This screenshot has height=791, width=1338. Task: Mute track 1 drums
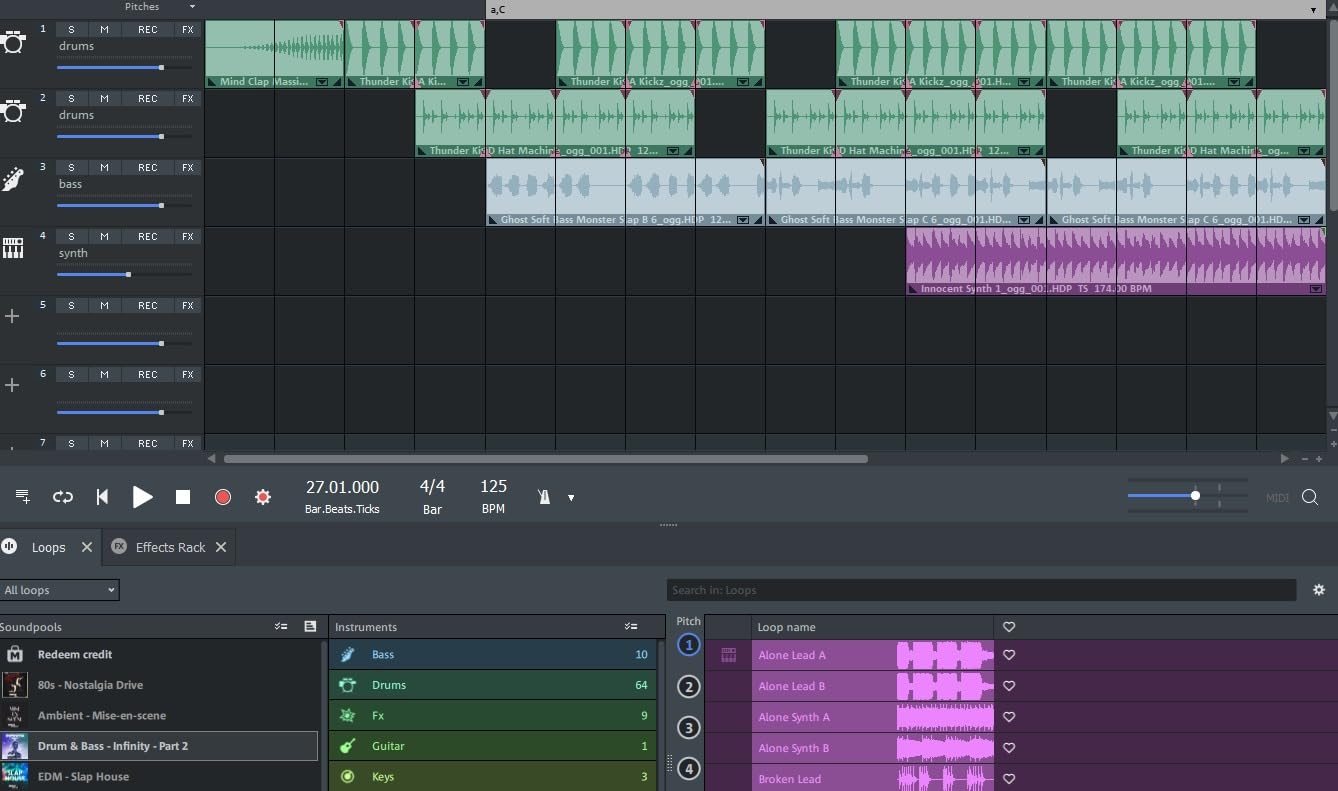click(104, 29)
